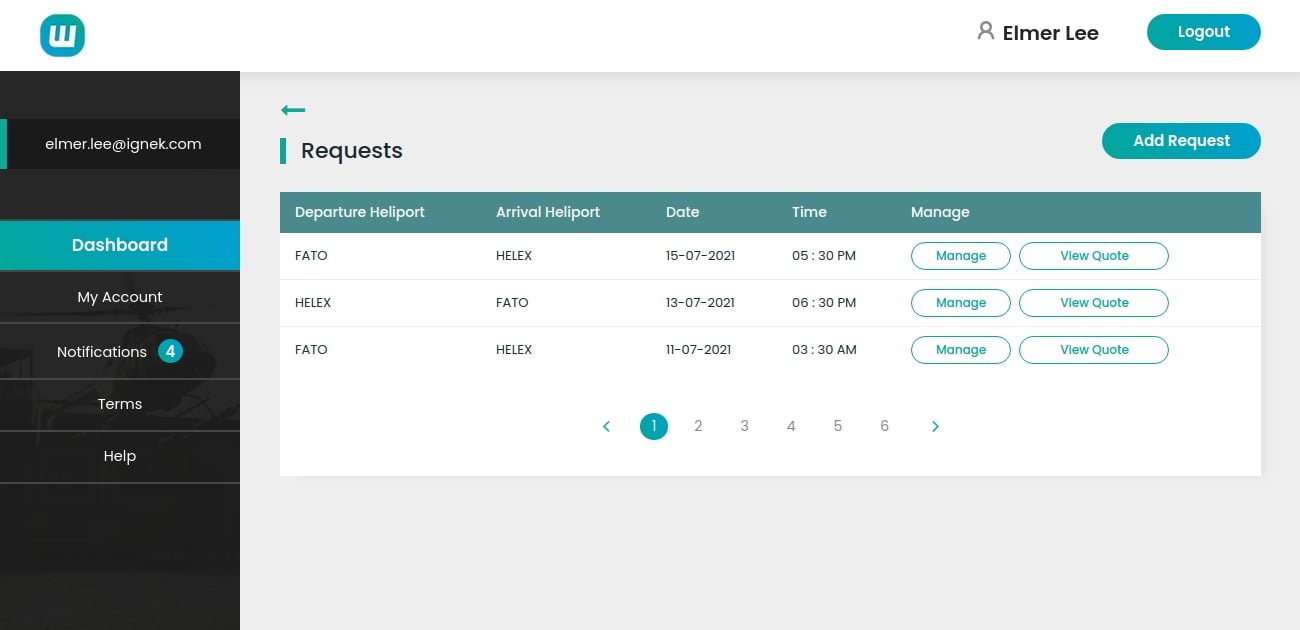Image resolution: width=1300 pixels, height=630 pixels.
Task: Click the Departure Heliport column header
Action: 359,212
